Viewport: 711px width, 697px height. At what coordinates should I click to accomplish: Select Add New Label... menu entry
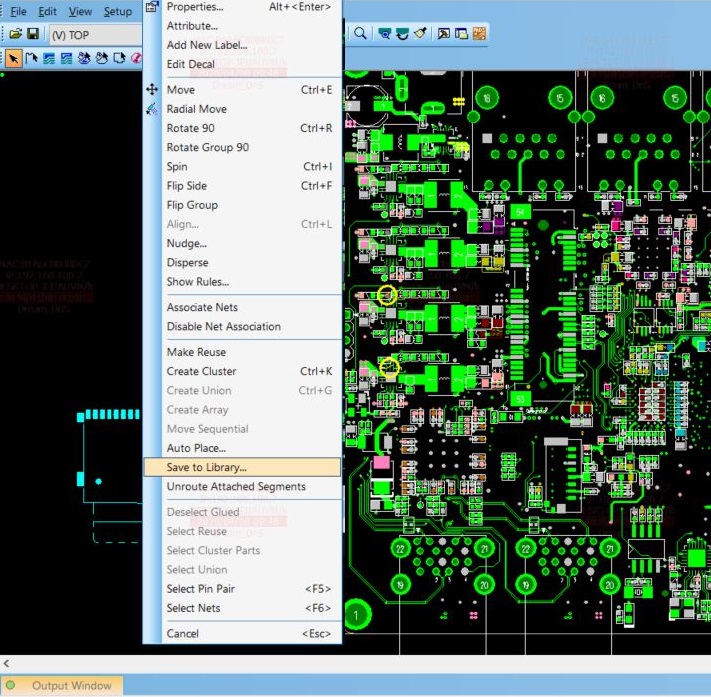click(243, 45)
